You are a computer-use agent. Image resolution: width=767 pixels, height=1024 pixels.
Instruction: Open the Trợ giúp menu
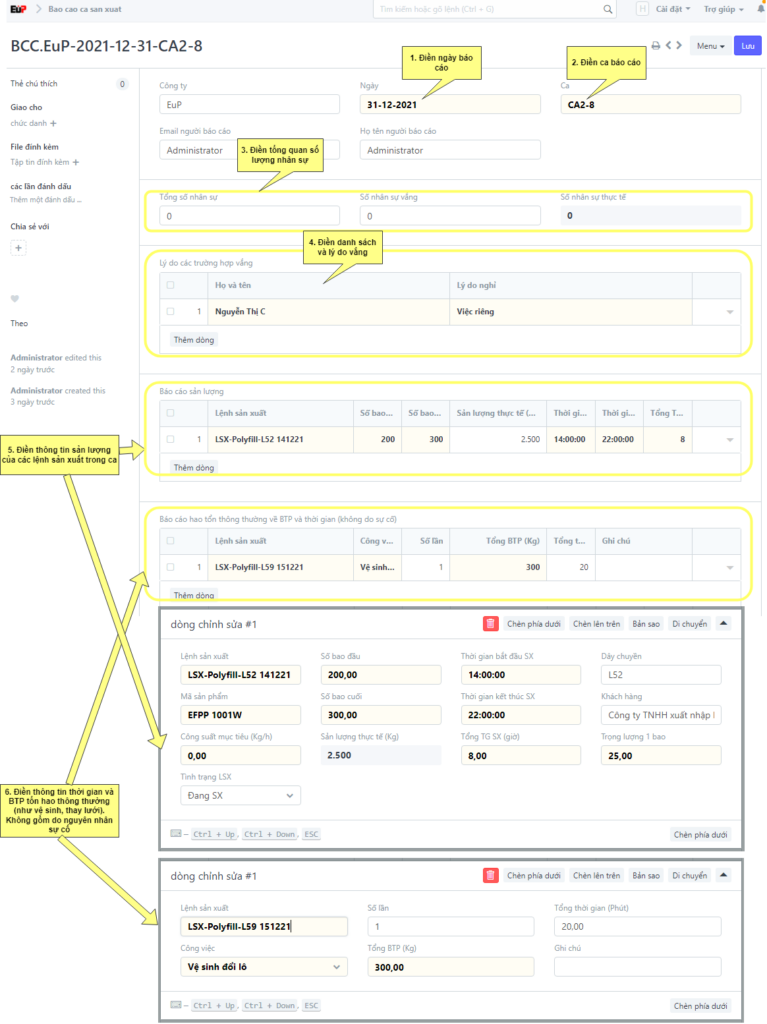[721, 9]
